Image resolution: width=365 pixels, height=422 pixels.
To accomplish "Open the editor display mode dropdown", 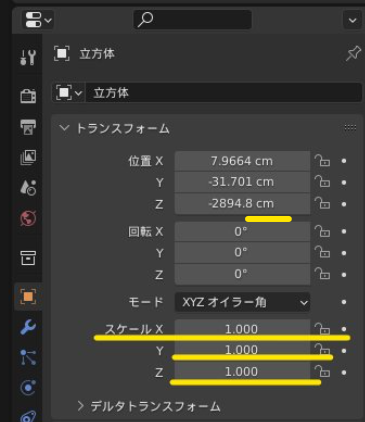I will [38, 20].
